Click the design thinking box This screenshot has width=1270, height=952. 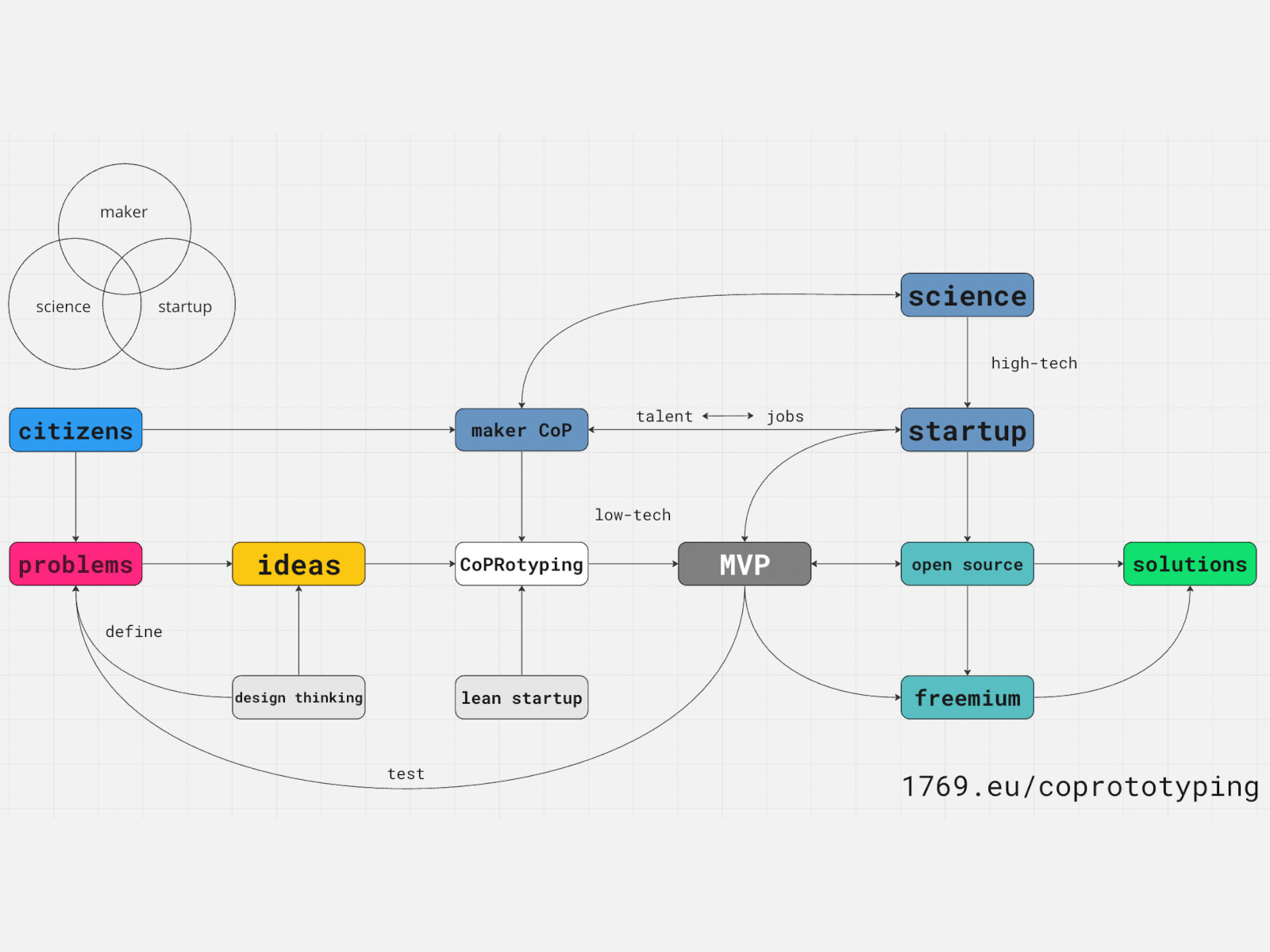298,697
